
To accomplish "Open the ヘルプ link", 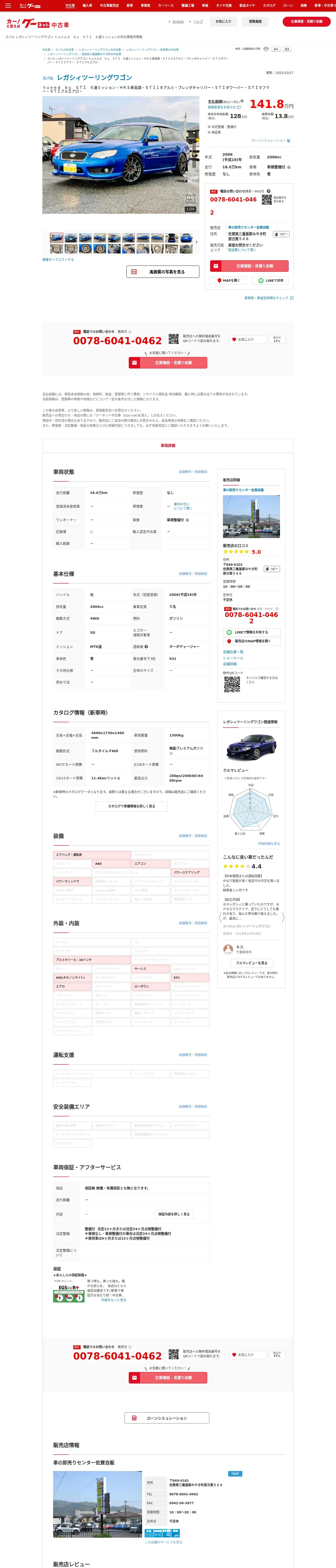I will click(198, 21).
